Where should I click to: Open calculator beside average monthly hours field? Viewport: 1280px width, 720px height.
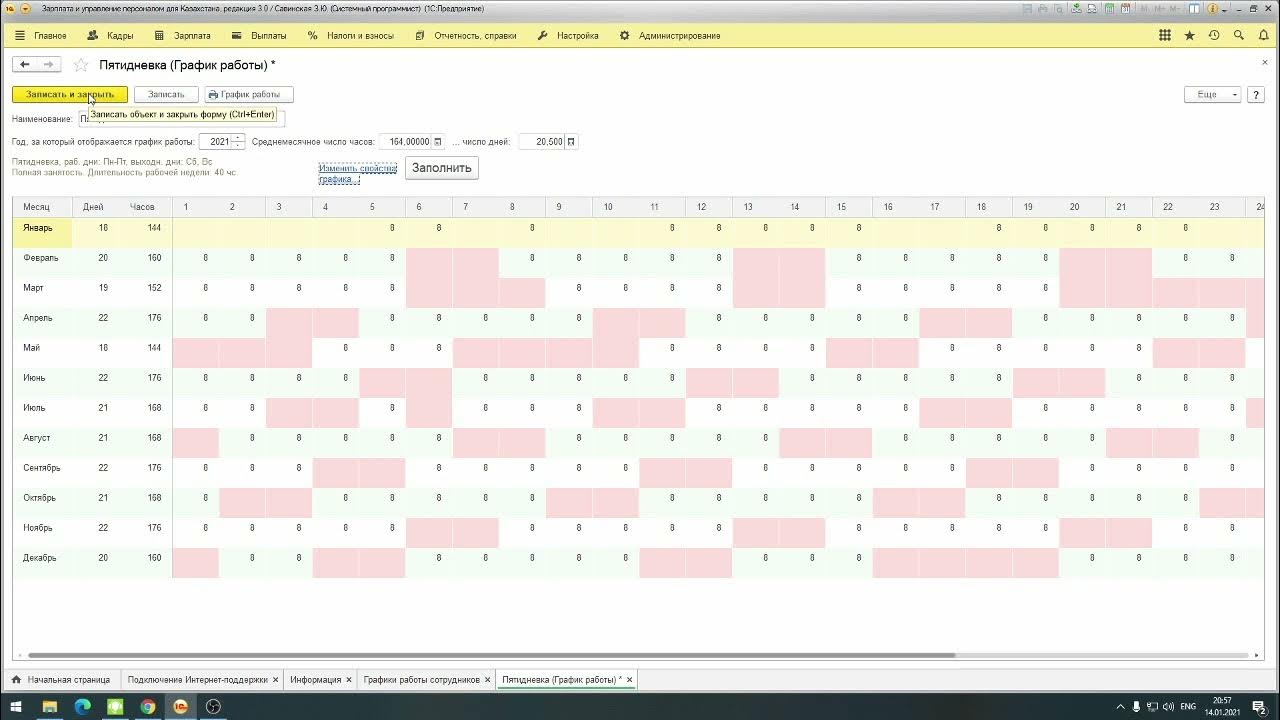coord(437,142)
